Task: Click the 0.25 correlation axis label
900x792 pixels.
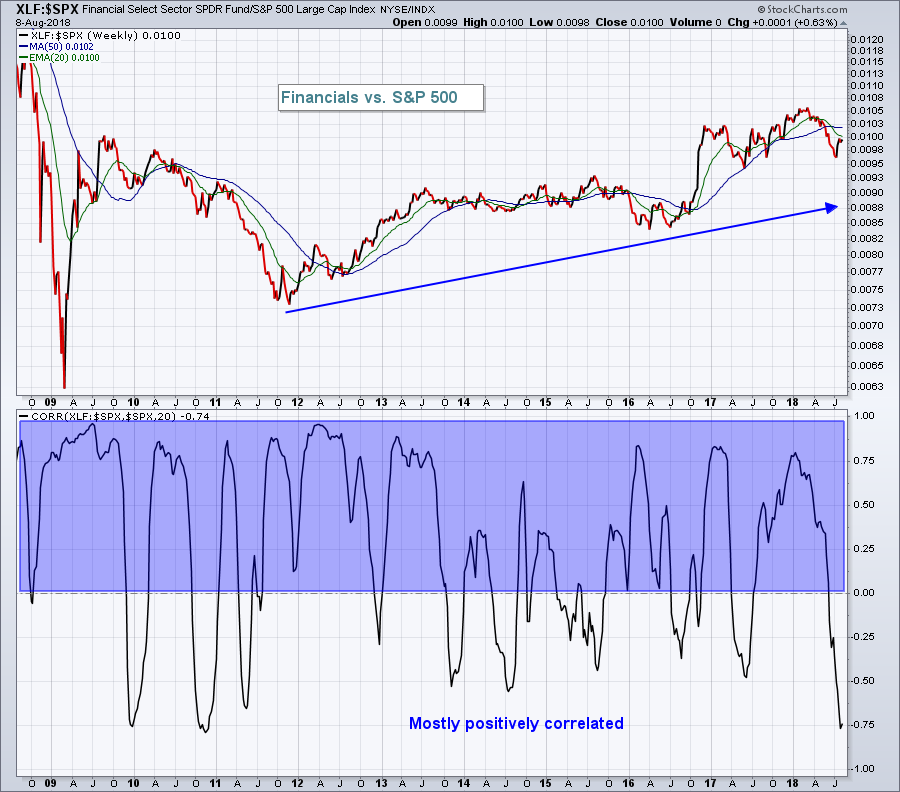Action: (864, 549)
